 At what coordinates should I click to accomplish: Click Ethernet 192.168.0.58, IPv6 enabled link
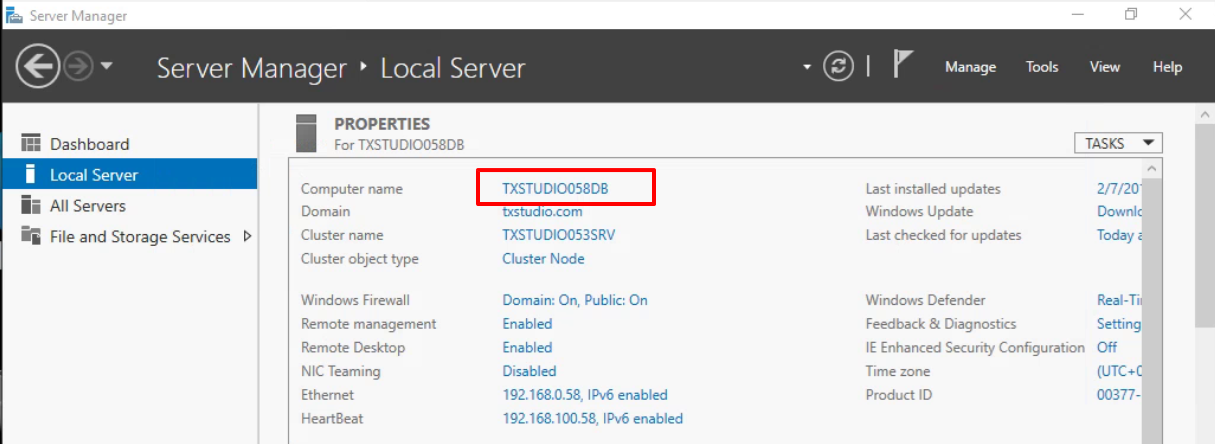[585, 395]
